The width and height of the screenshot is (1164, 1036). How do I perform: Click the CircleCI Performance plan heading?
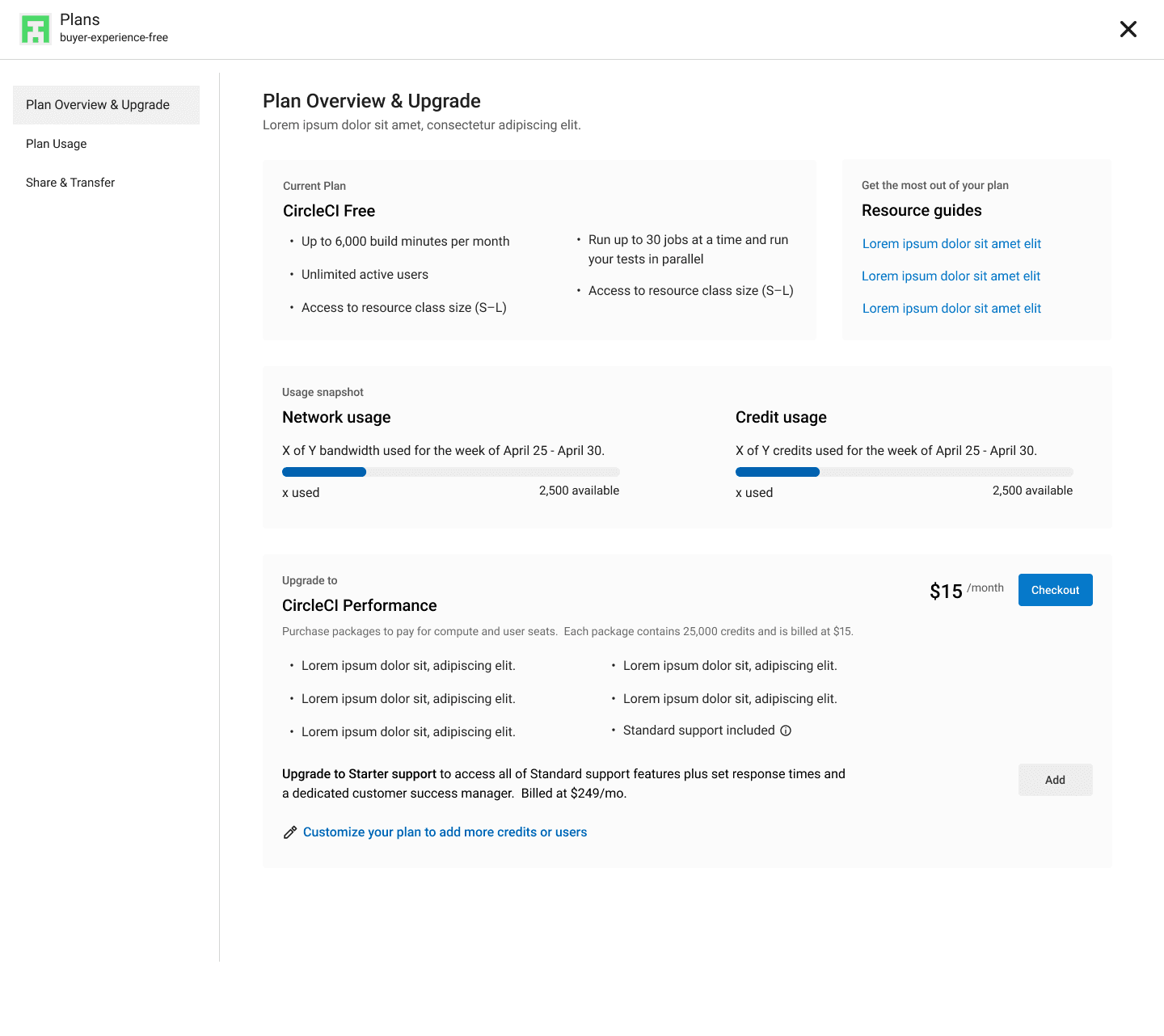point(359,605)
